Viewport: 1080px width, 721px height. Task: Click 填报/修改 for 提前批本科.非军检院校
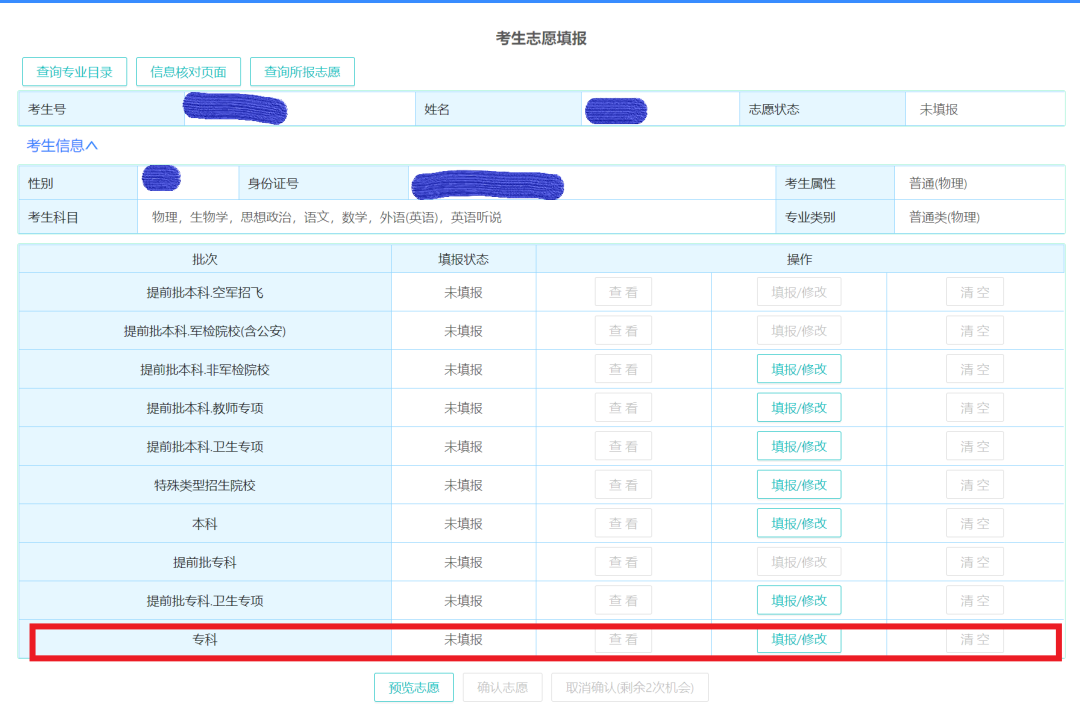799,369
